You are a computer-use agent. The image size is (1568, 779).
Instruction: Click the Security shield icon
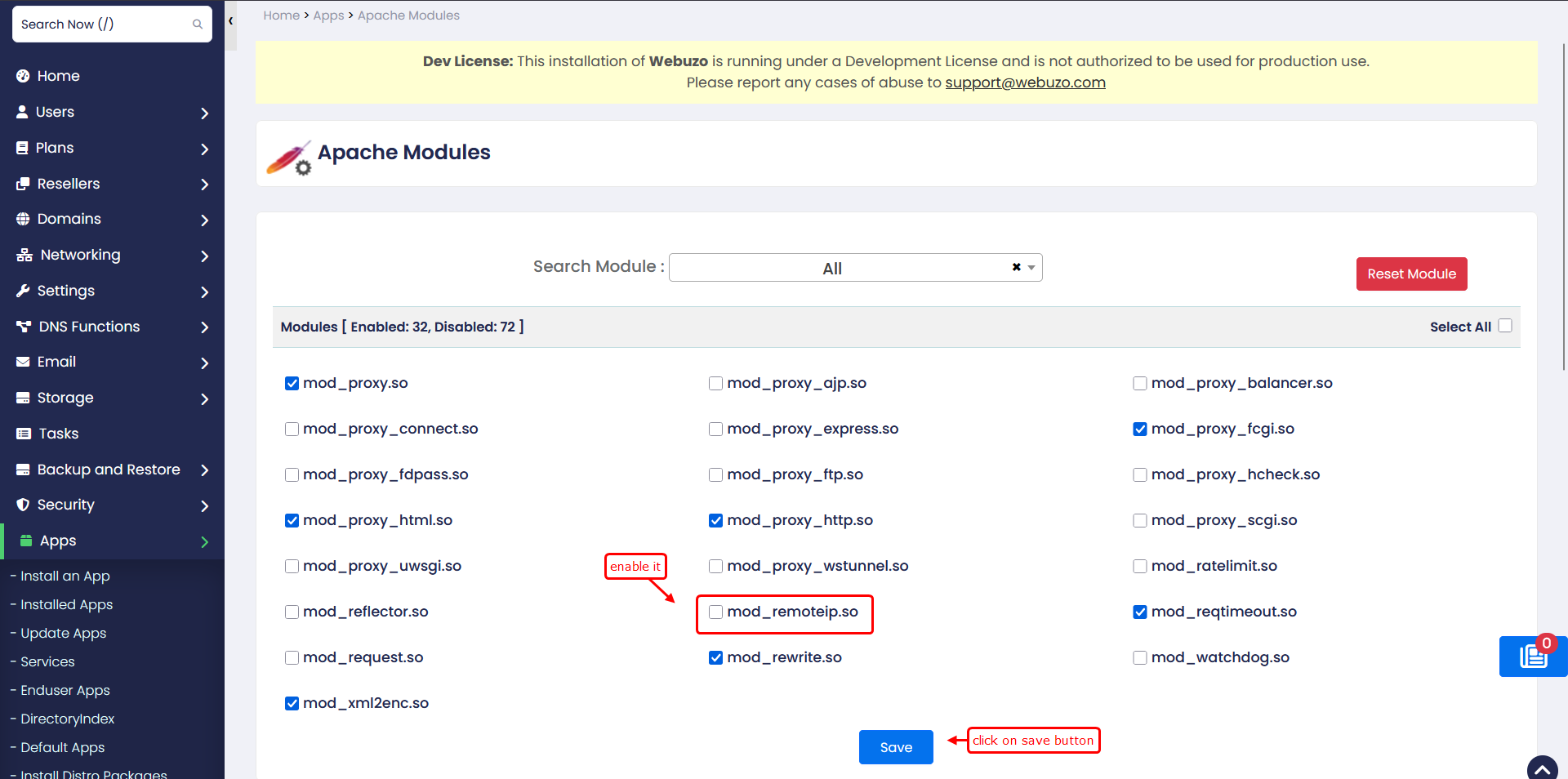[23, 505]
